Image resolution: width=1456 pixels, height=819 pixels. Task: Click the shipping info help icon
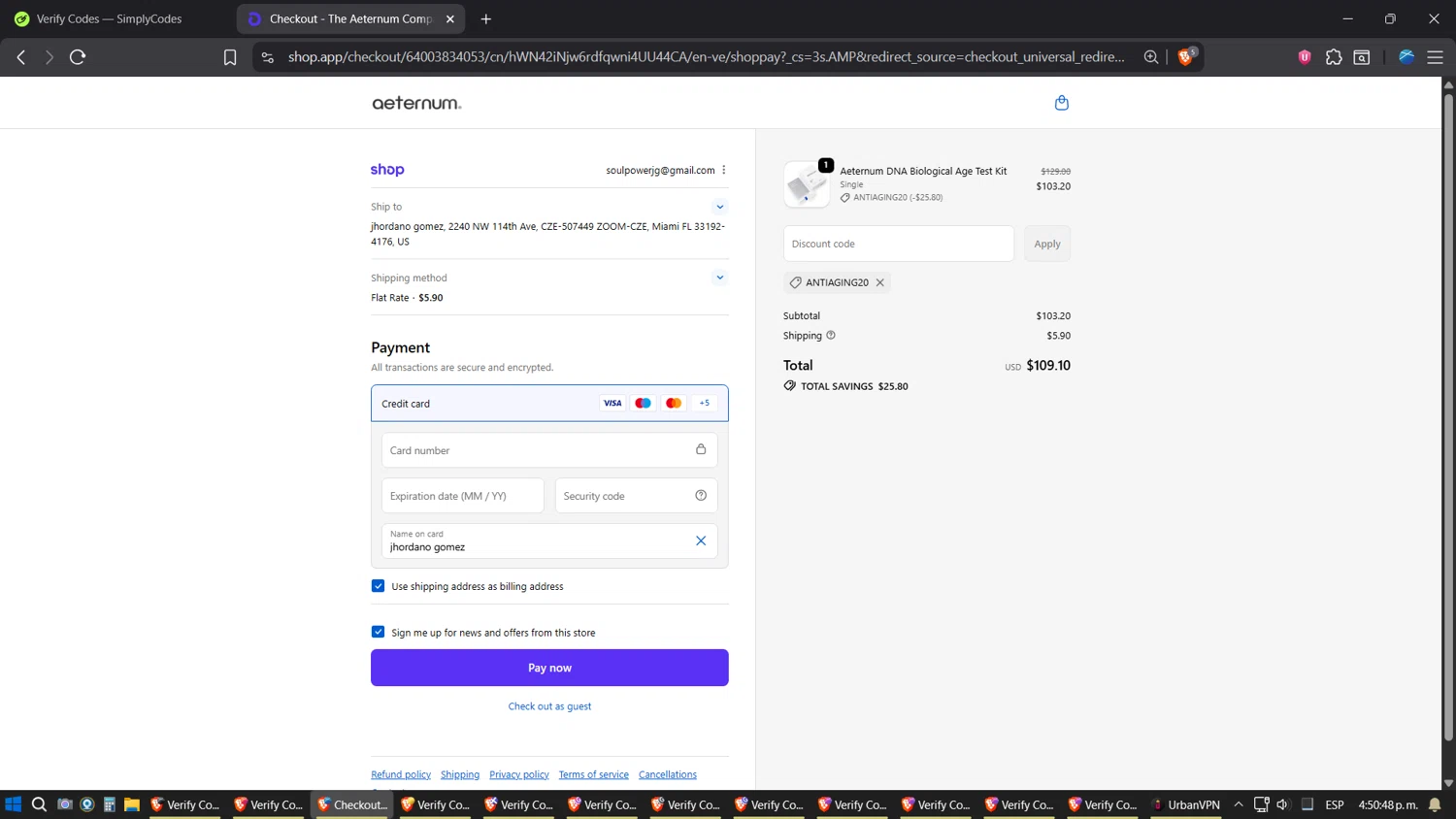coord(831,336)
